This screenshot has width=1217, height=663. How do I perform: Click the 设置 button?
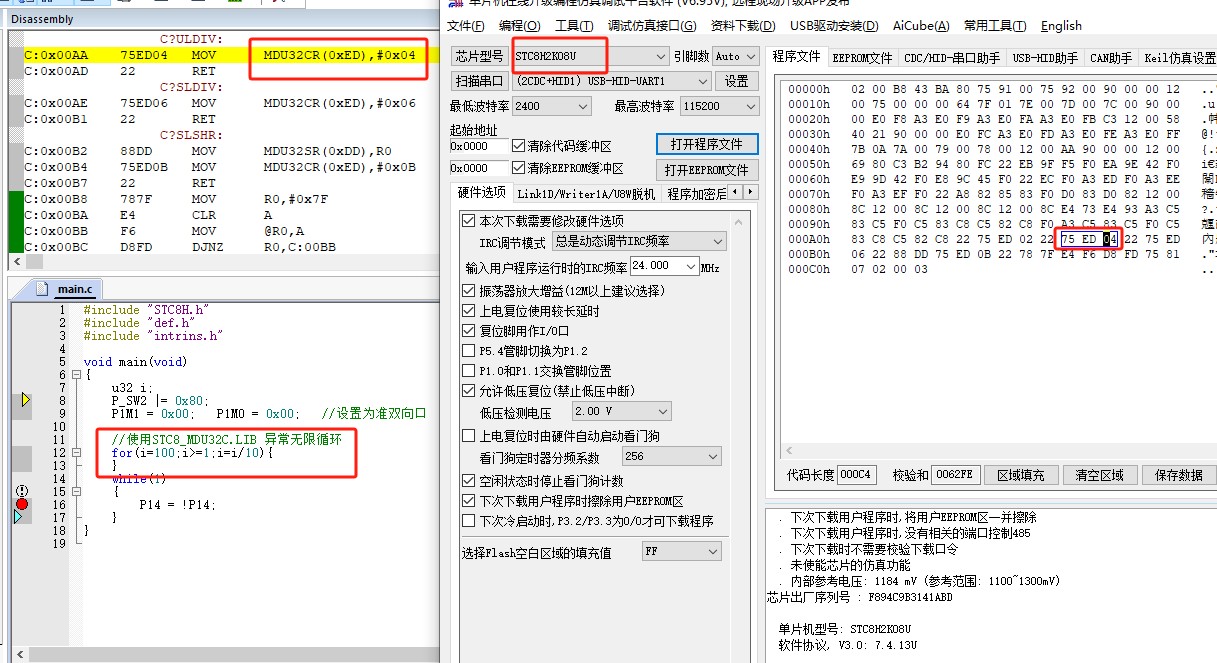pyautogui.click(x=737, y=81)
